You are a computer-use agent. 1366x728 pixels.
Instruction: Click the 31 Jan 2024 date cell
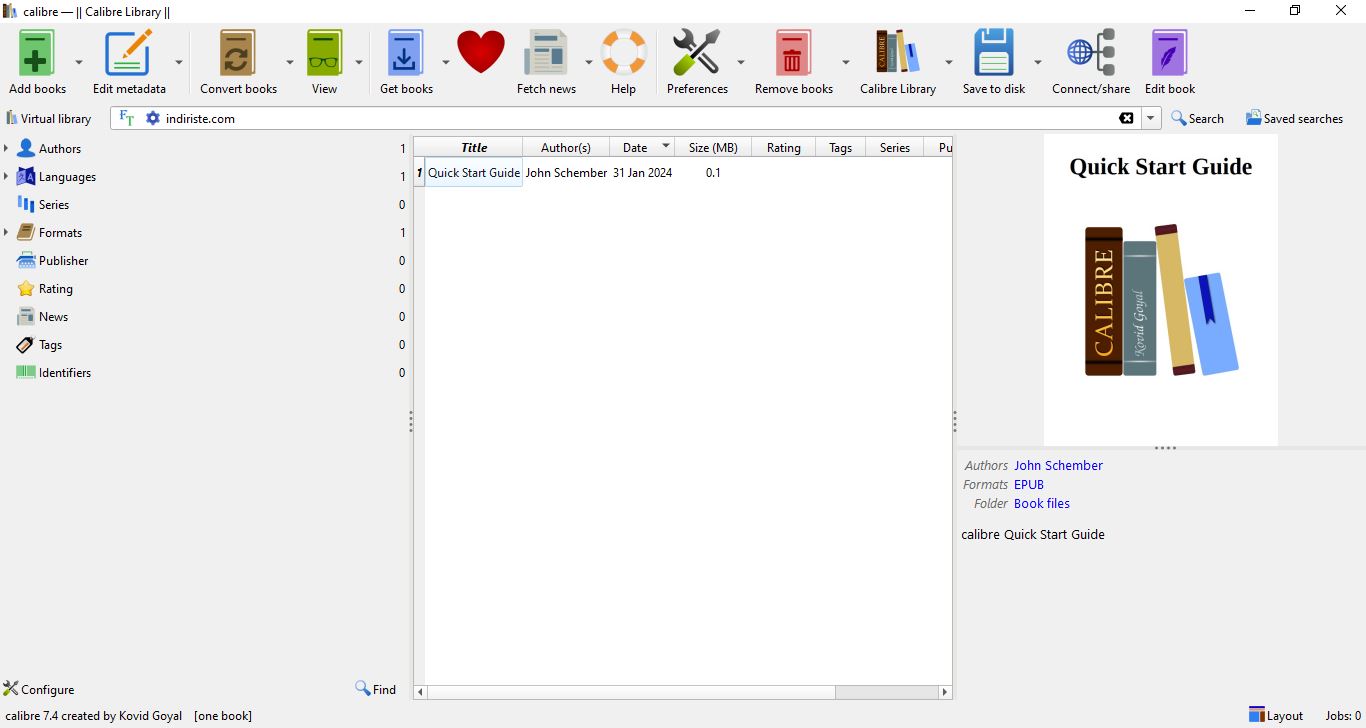click(x=642, y=172)
